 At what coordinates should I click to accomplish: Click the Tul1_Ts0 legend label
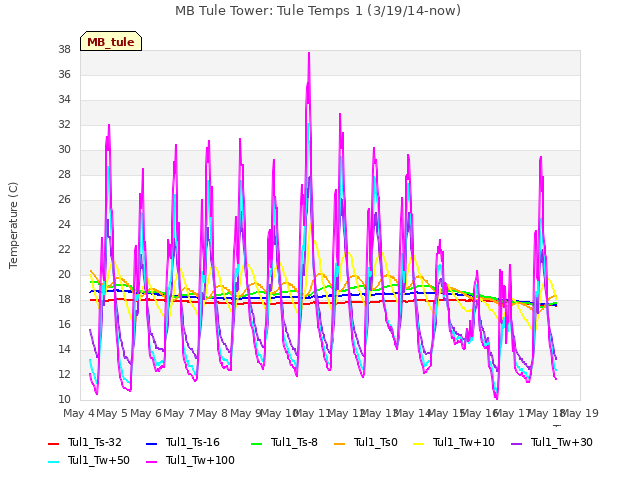[376, 442]
